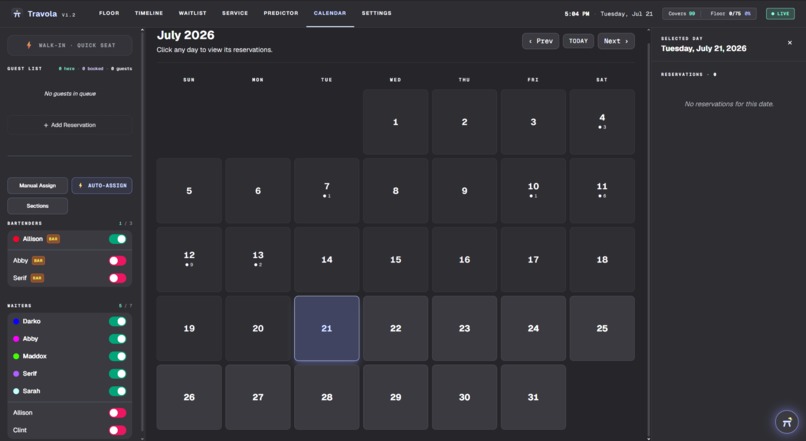Screen dimensions: 806x441
Task: Select July 1 on the calendar
Action: (395, 122)
